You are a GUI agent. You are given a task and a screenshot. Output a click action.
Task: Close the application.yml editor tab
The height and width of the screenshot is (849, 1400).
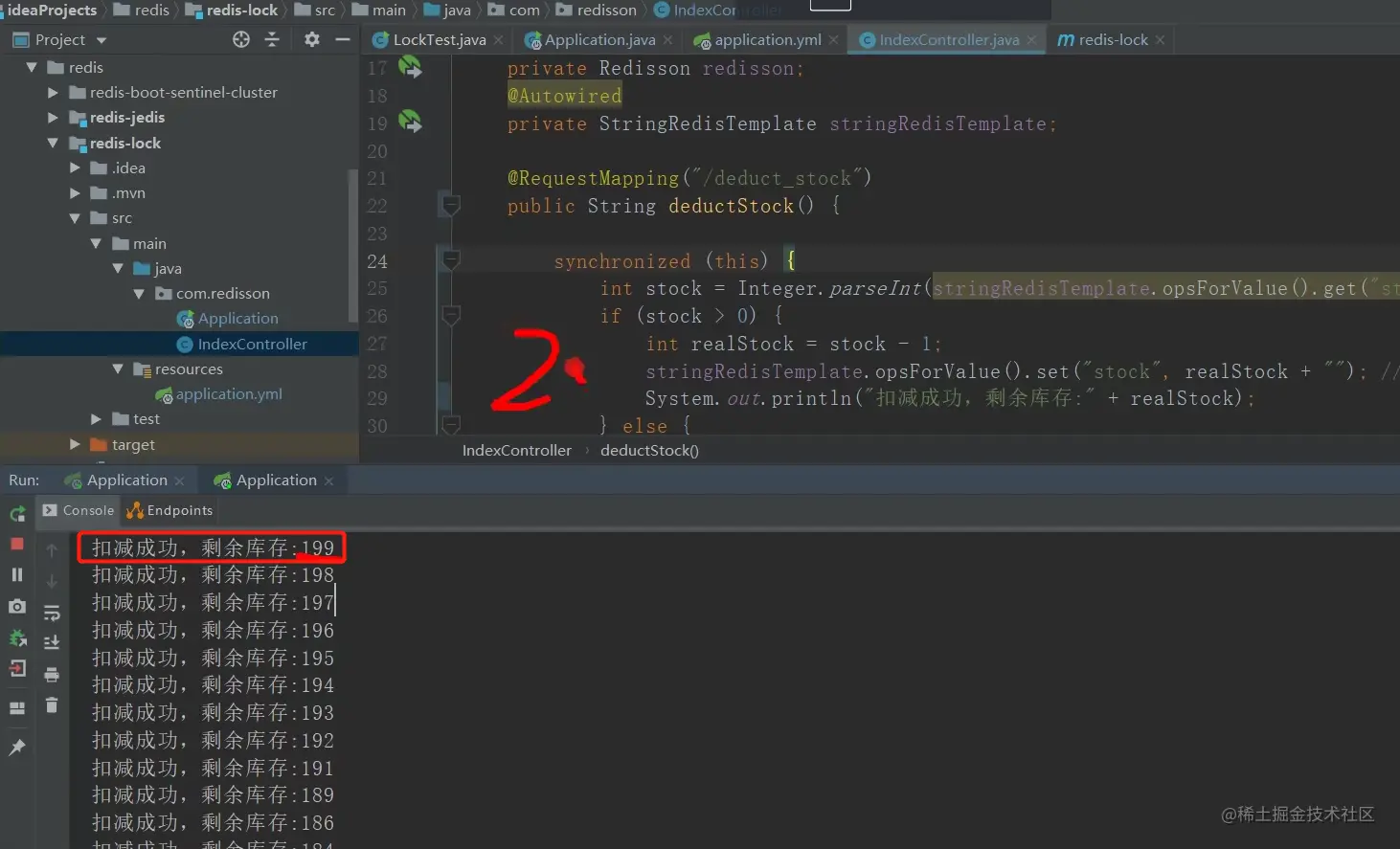click(x=834, y=39)
